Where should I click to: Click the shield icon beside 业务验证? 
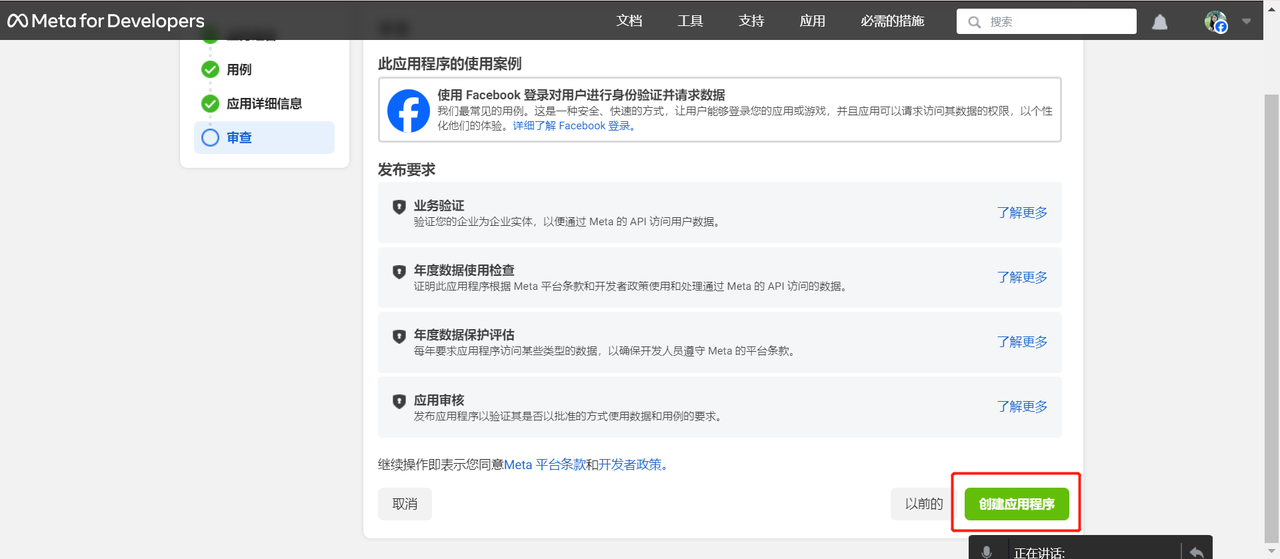coord(399,207)
